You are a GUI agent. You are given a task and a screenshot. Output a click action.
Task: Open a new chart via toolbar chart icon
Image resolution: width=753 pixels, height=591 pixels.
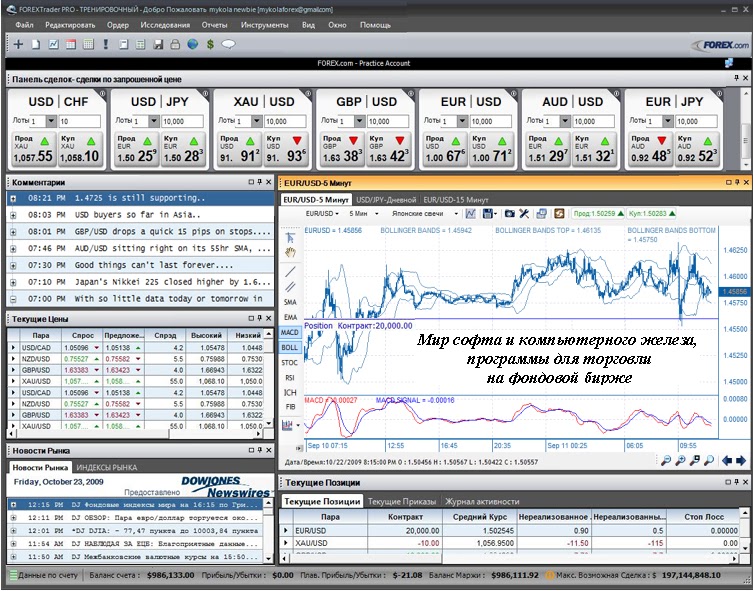pyautogui.click(x=53, y=45)
